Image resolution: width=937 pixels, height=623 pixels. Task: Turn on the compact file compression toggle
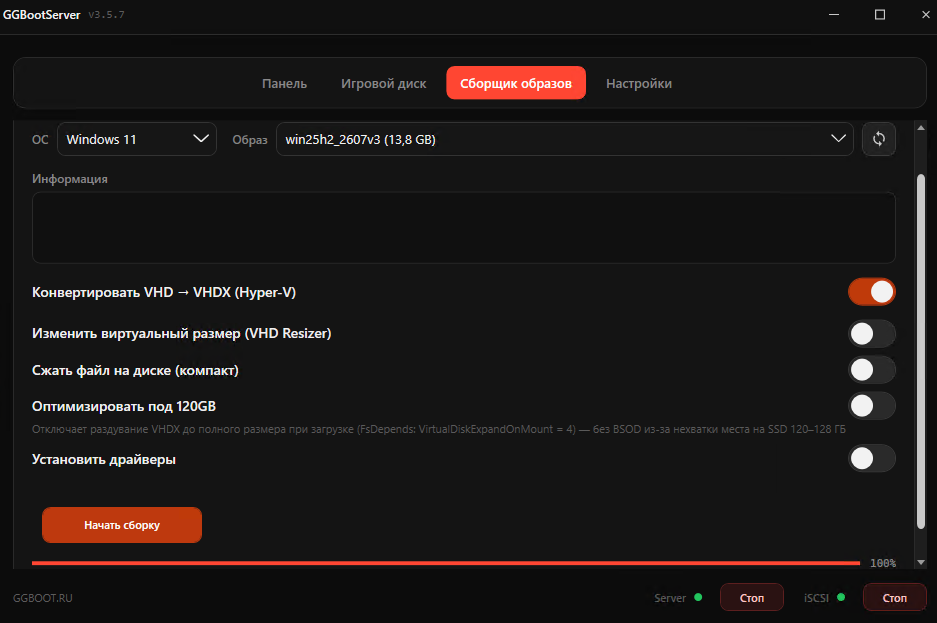871,370
